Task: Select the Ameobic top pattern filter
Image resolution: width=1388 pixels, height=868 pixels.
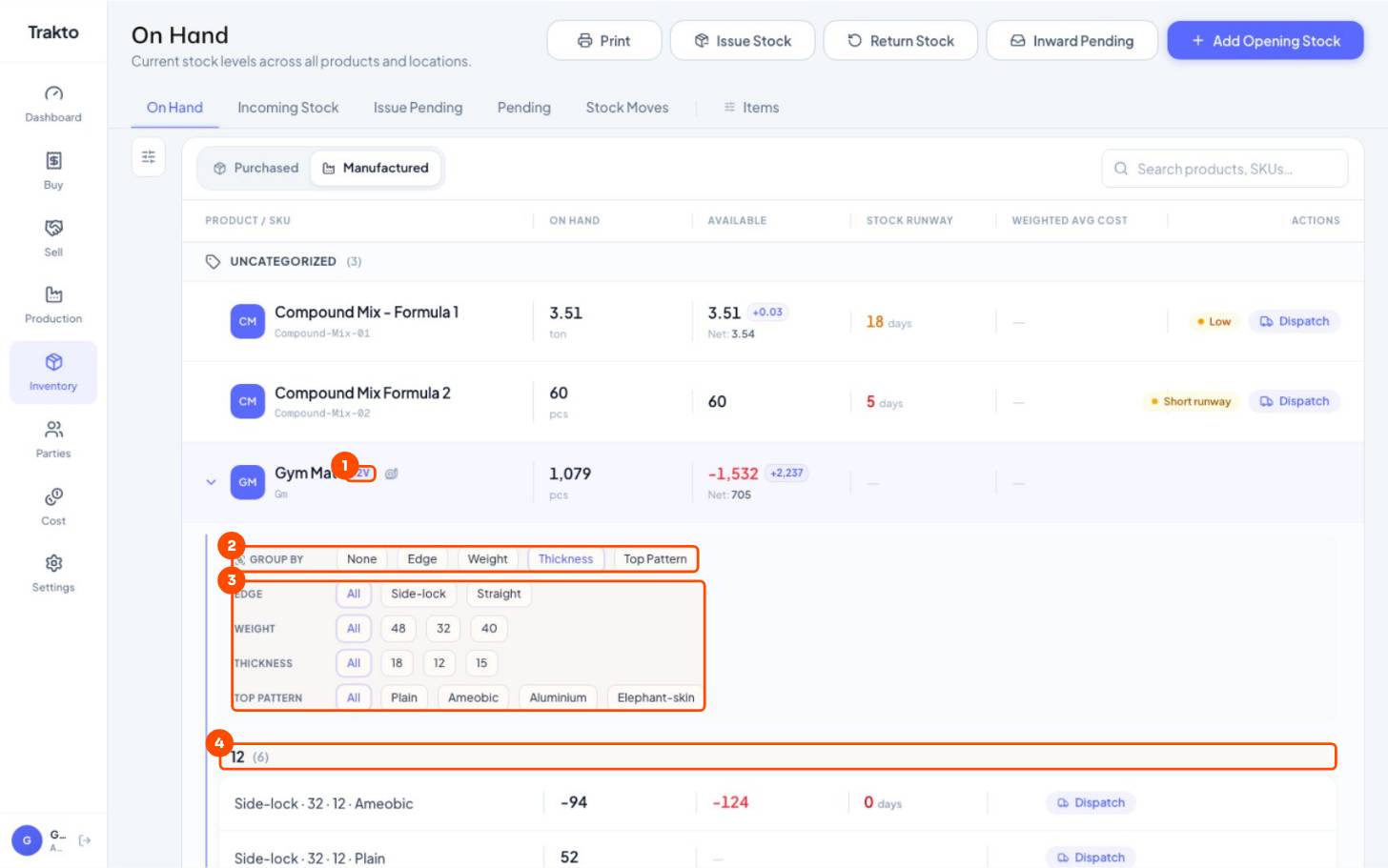Action: [473, 697]
